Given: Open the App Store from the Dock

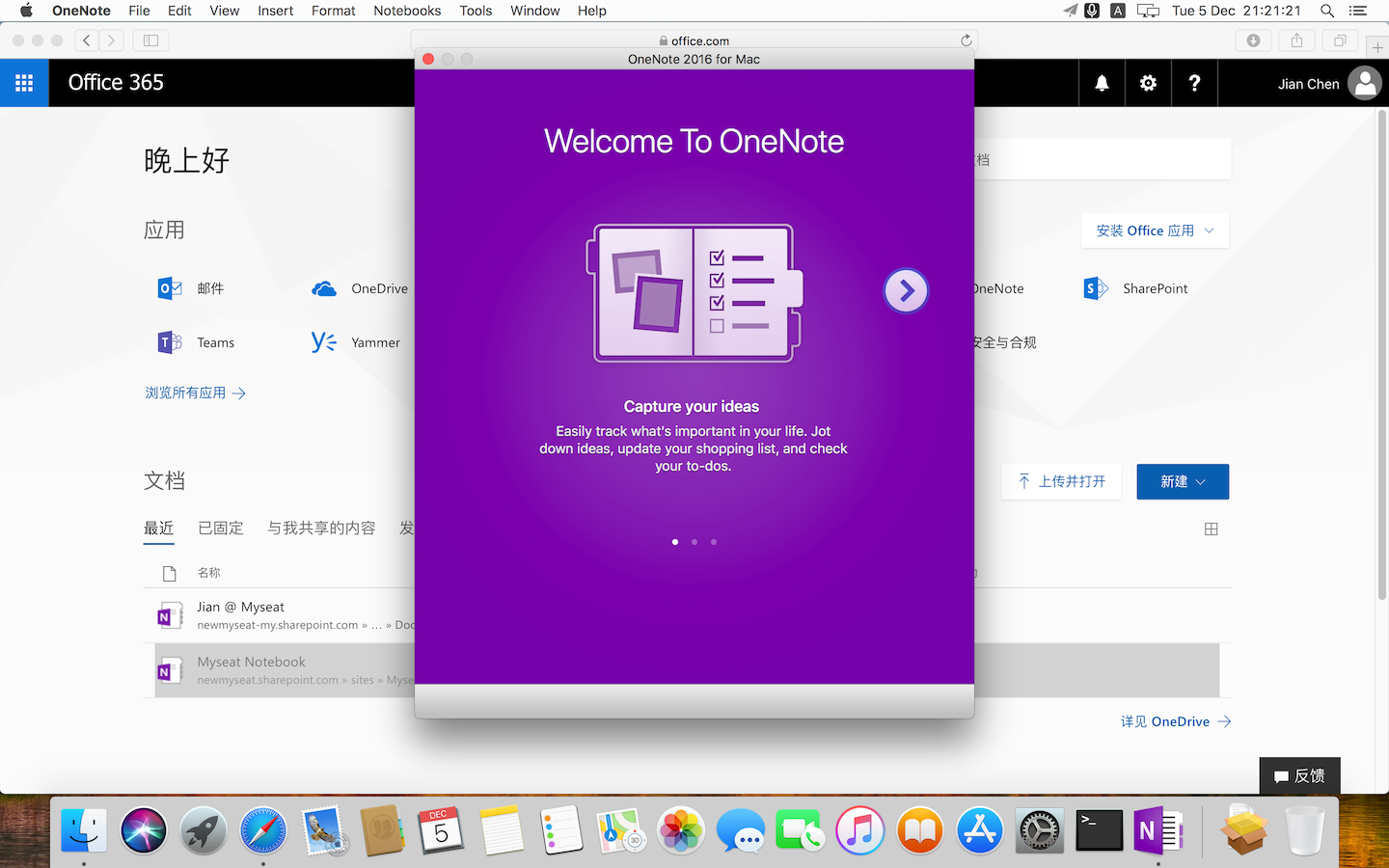Looking at the screenshot, I should [x=980, y=830].
